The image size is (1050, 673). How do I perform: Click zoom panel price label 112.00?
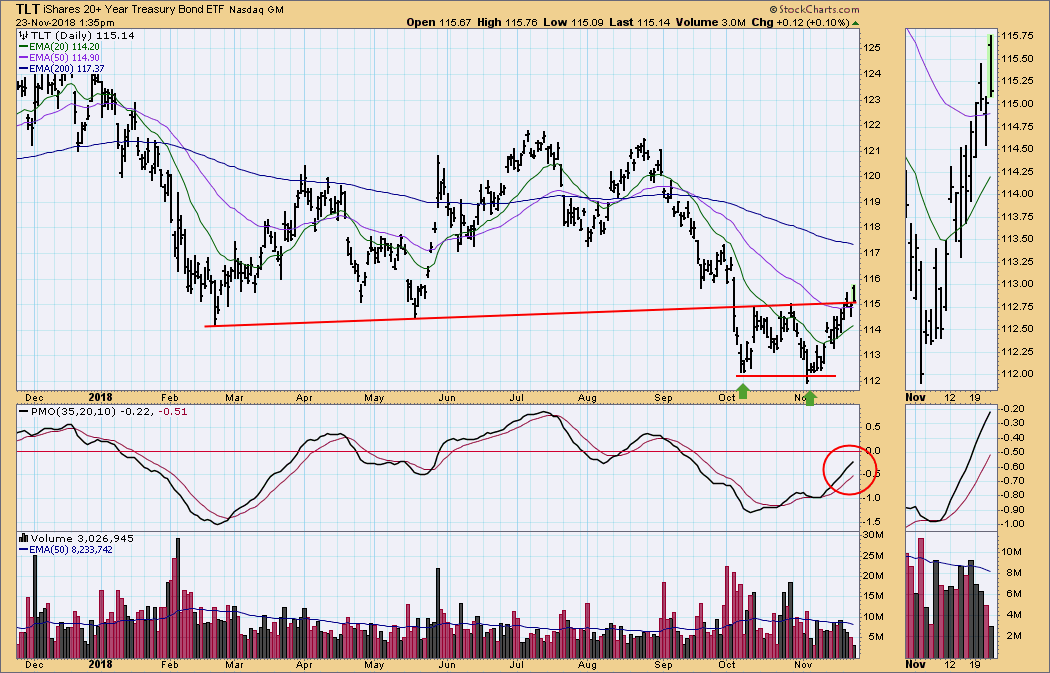pyautogui.click(x=1017, y=374)
